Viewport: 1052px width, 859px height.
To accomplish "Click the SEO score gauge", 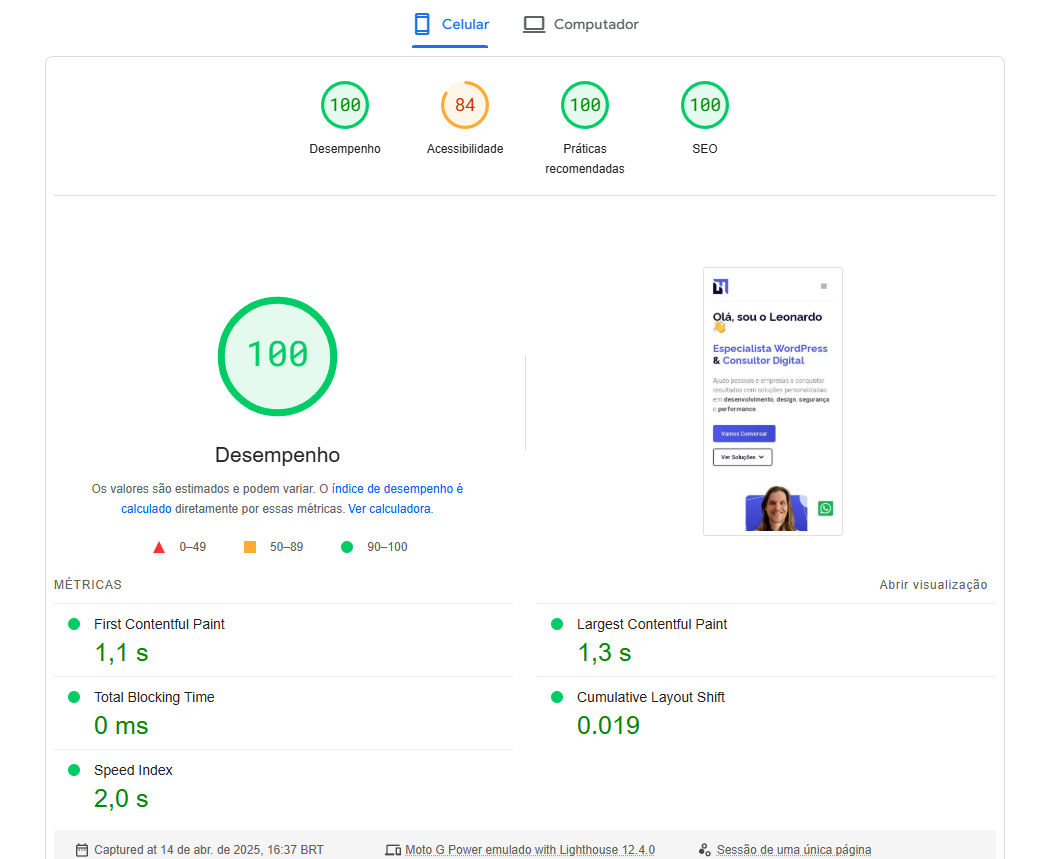I will [705, 105].
